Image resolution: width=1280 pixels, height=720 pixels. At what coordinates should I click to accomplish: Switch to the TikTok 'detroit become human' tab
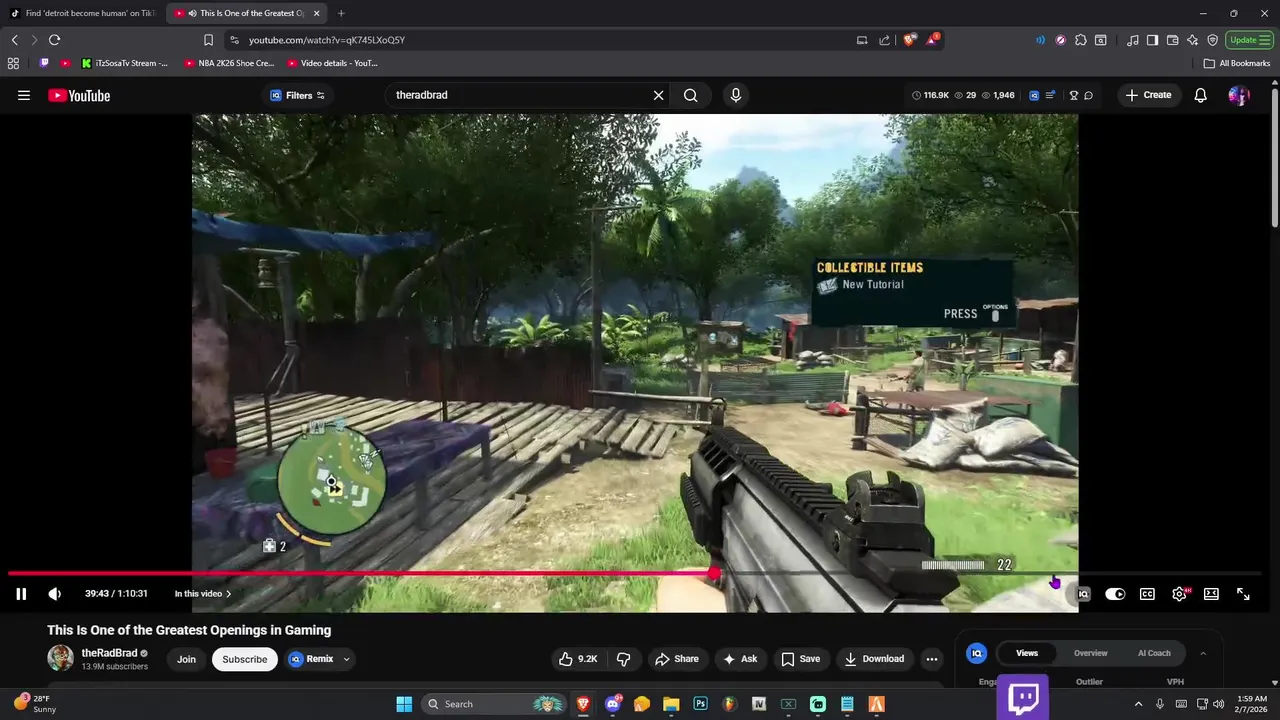83,13
